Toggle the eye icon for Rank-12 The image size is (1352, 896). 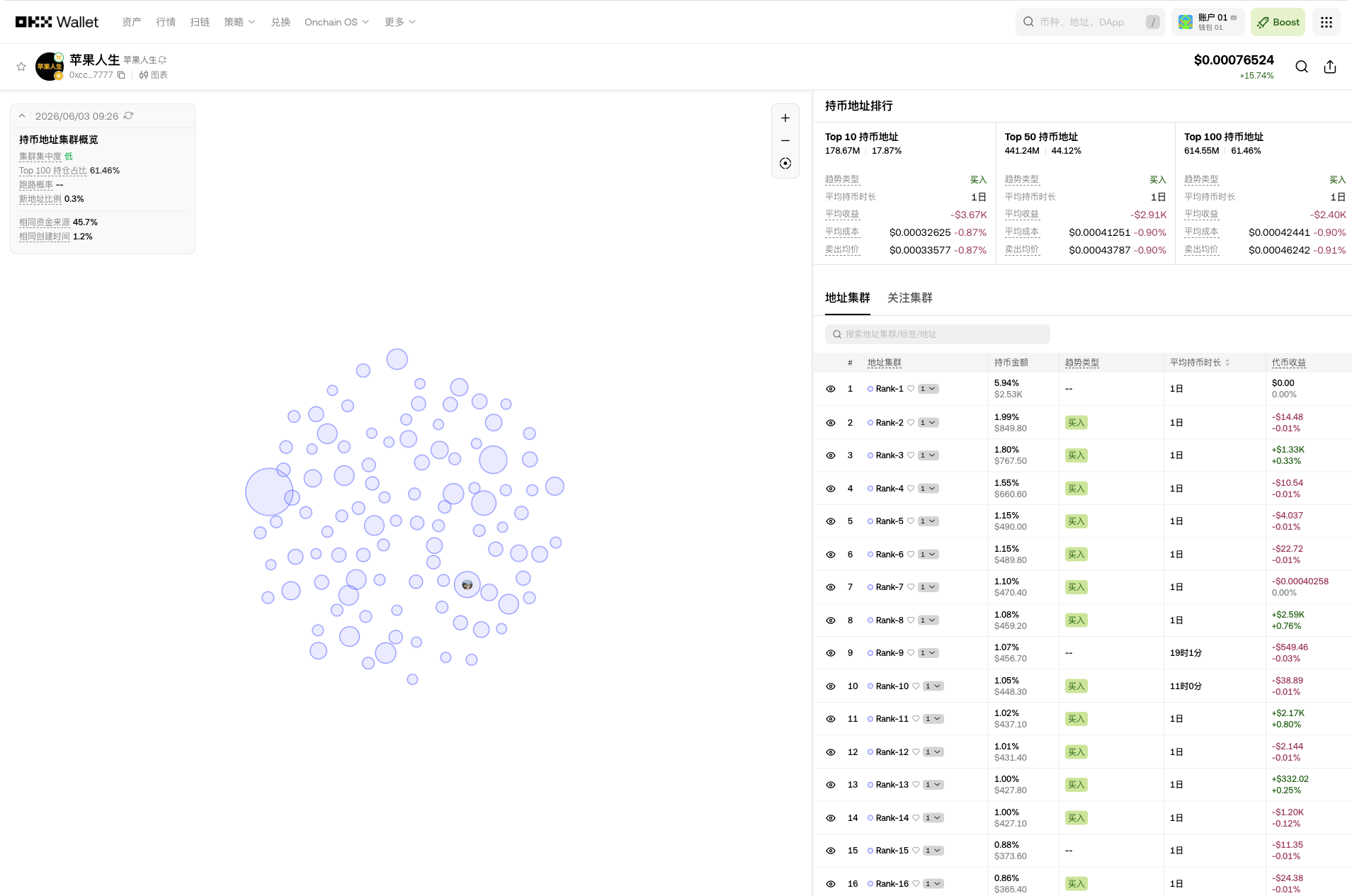(831, 752)
